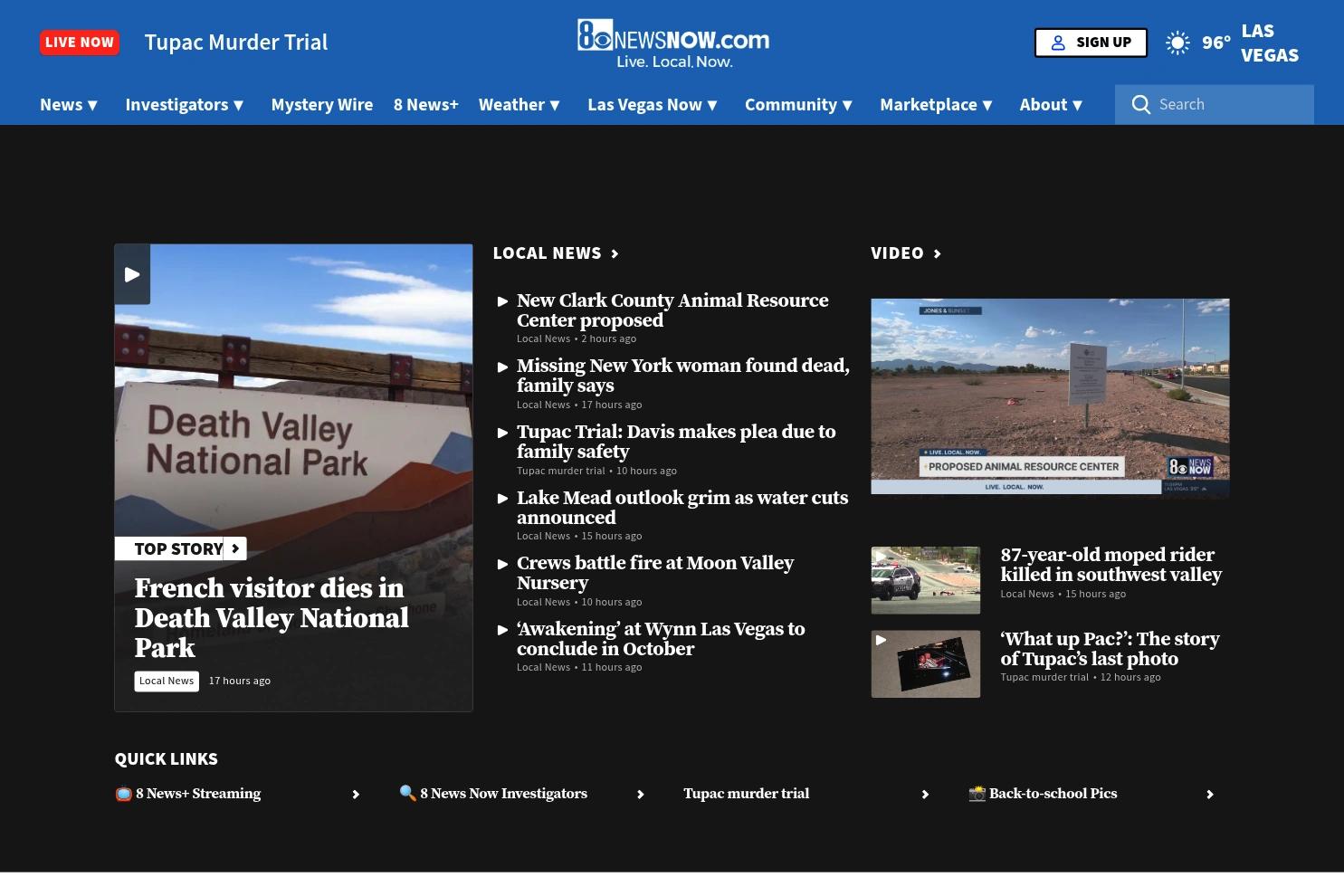Click the Local News tag on top story
The image size is (1344, 896).
coord(167,681)
